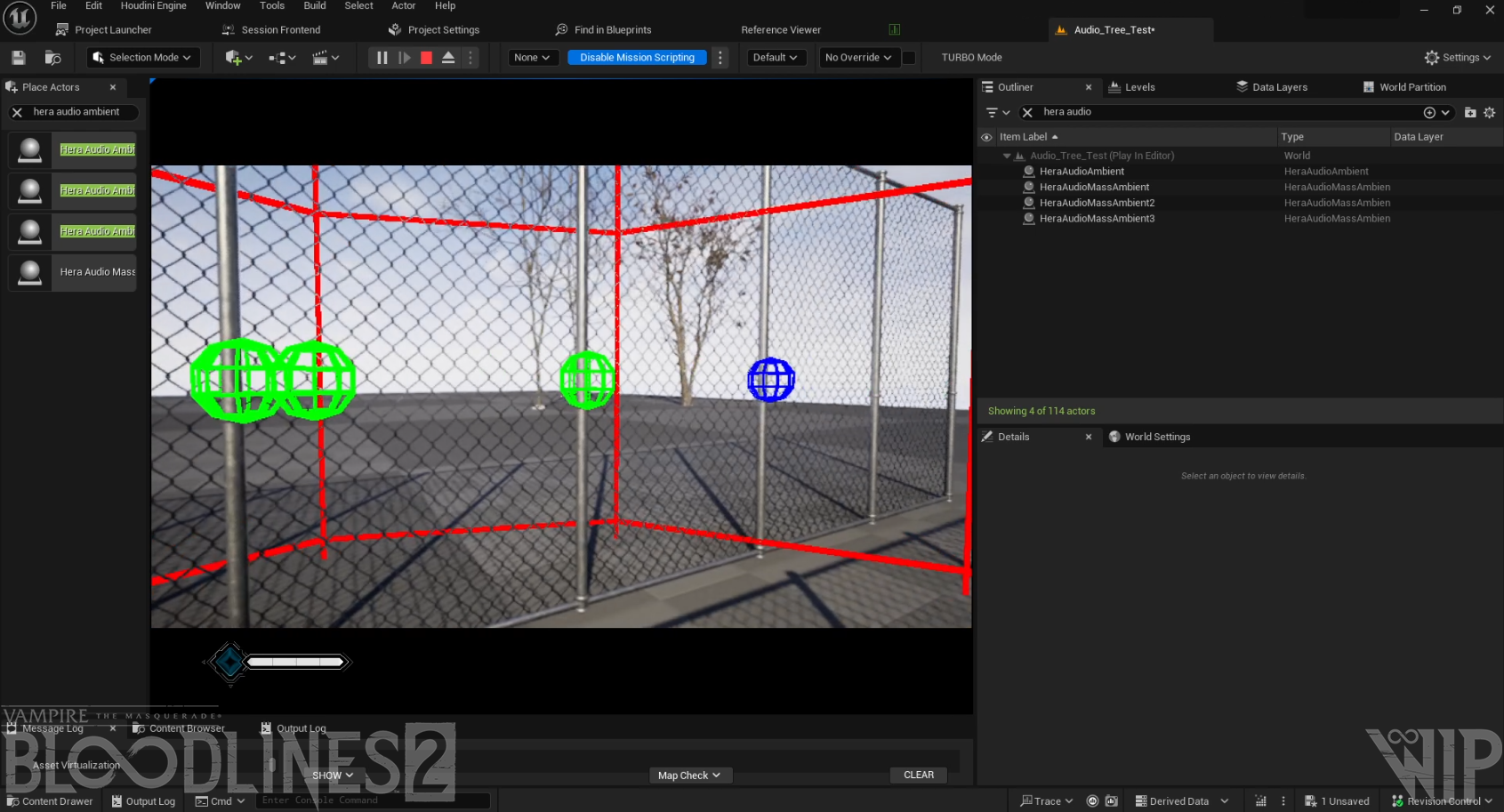This screenshot has width=1504, height=812.
Task: Pause the play-in-editor simulation
Action: point(382,58)
